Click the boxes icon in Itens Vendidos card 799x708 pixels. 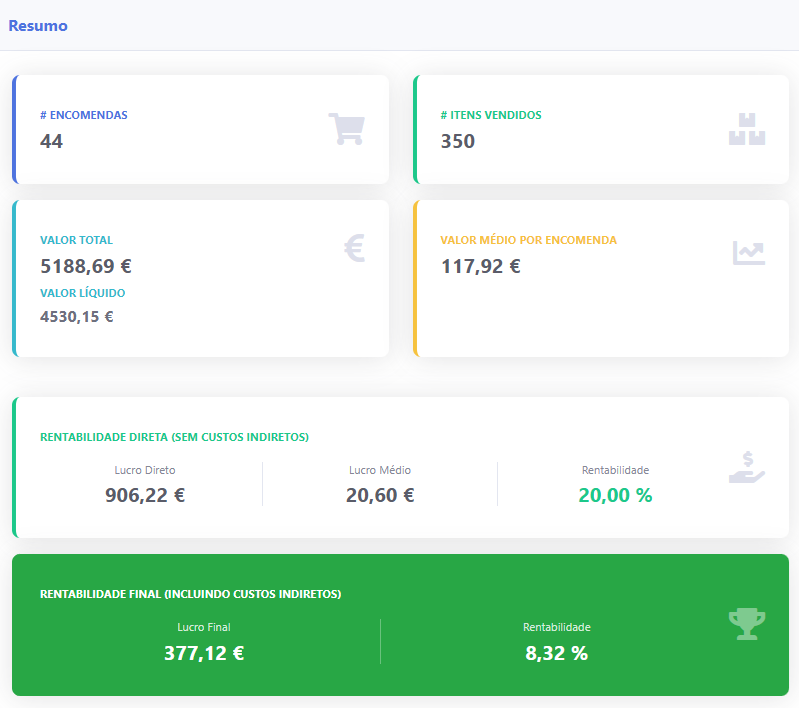[746, 129]
